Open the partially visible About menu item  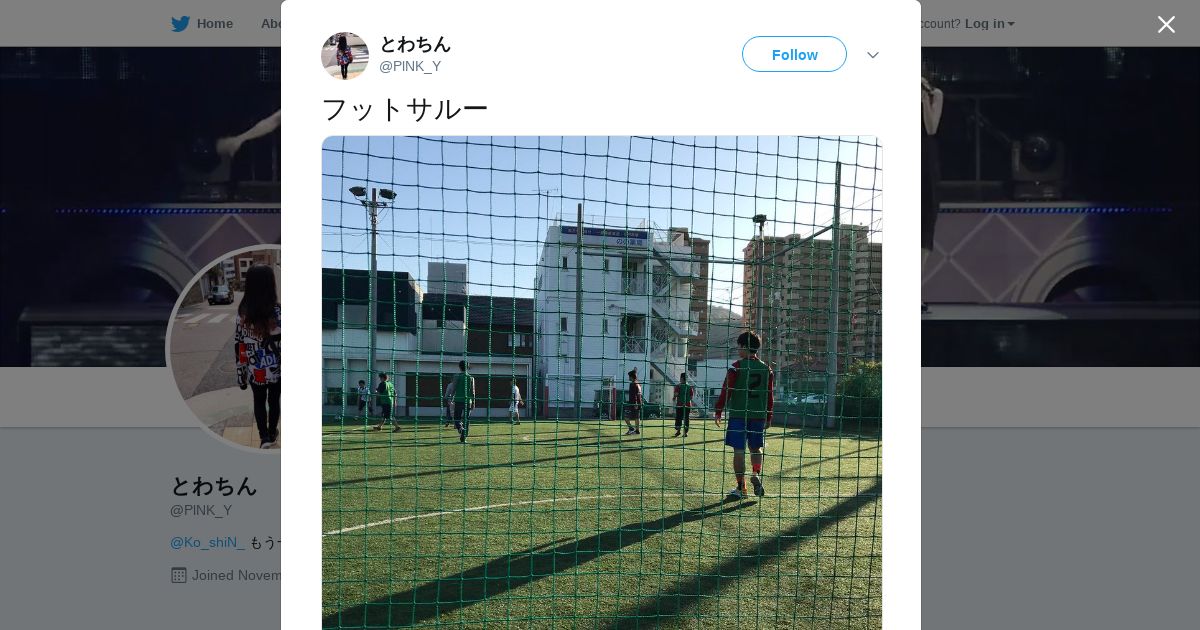(270, 23)
